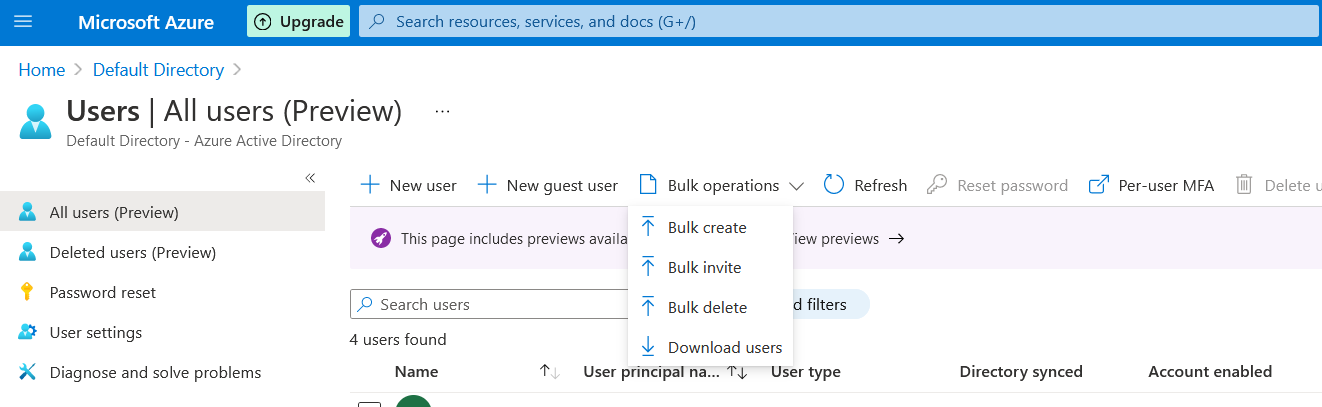The height and width of the screenshot is (407, 1322).
Task: Click New guest user
Action: pos(547,185)
